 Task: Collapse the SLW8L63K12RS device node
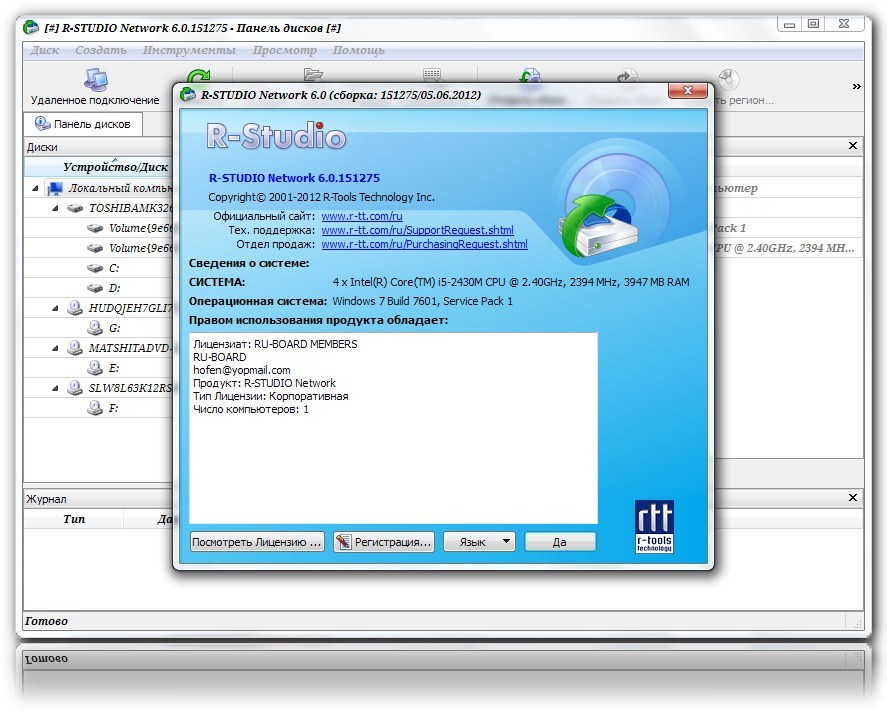coord(55,388)
